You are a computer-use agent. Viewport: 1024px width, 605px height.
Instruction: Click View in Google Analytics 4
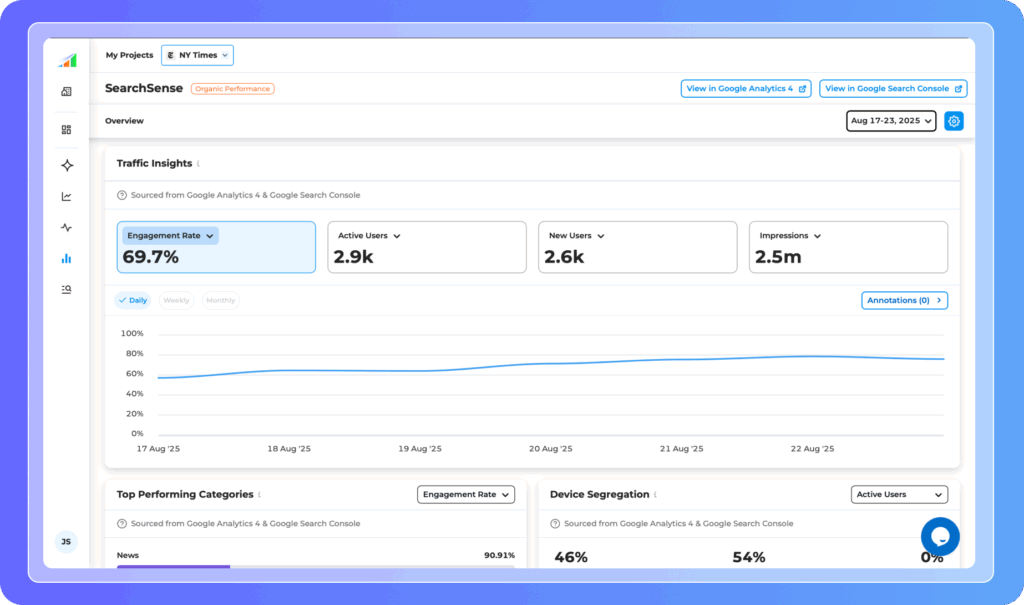pyautogui.click(x=745, y=89)
